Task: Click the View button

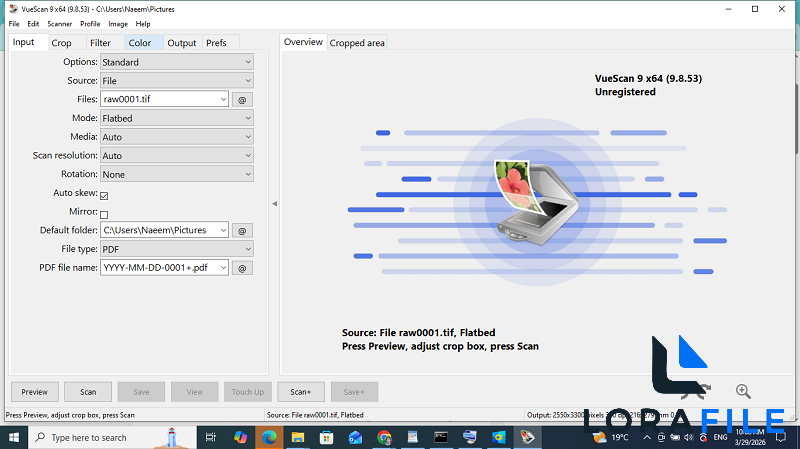Action: 194,392
